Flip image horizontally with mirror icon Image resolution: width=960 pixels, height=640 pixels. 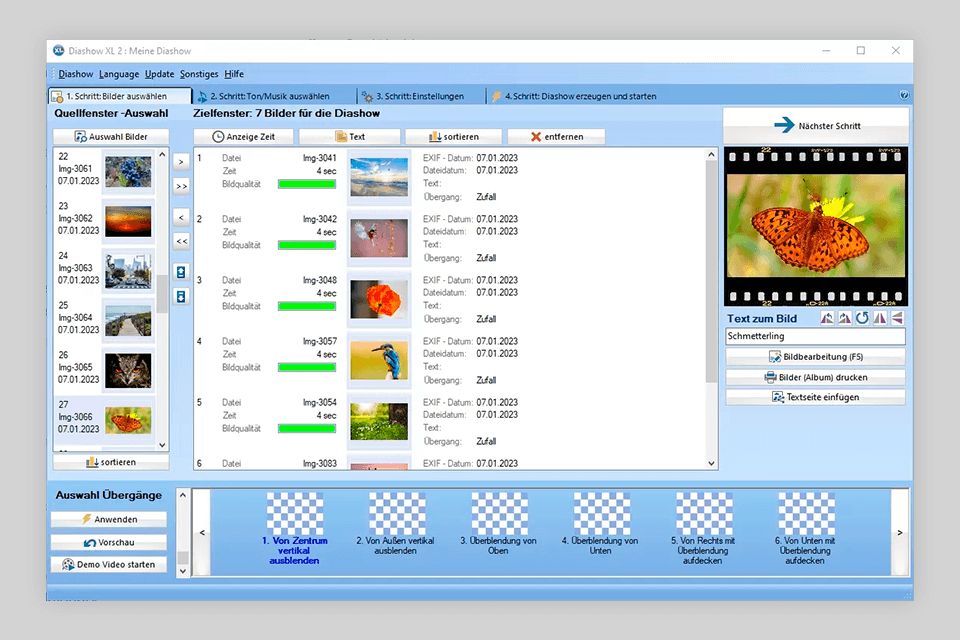(x=880, y=318)
